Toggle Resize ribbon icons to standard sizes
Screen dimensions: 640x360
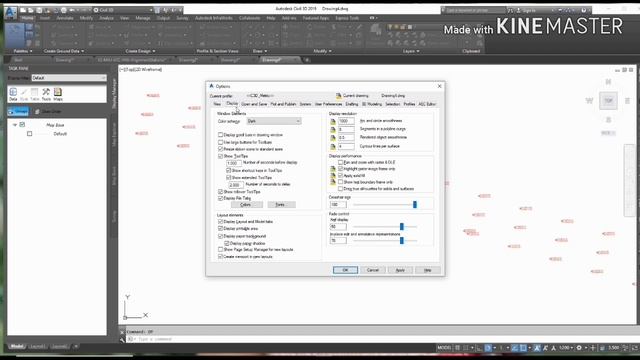(x=220, y=149)
